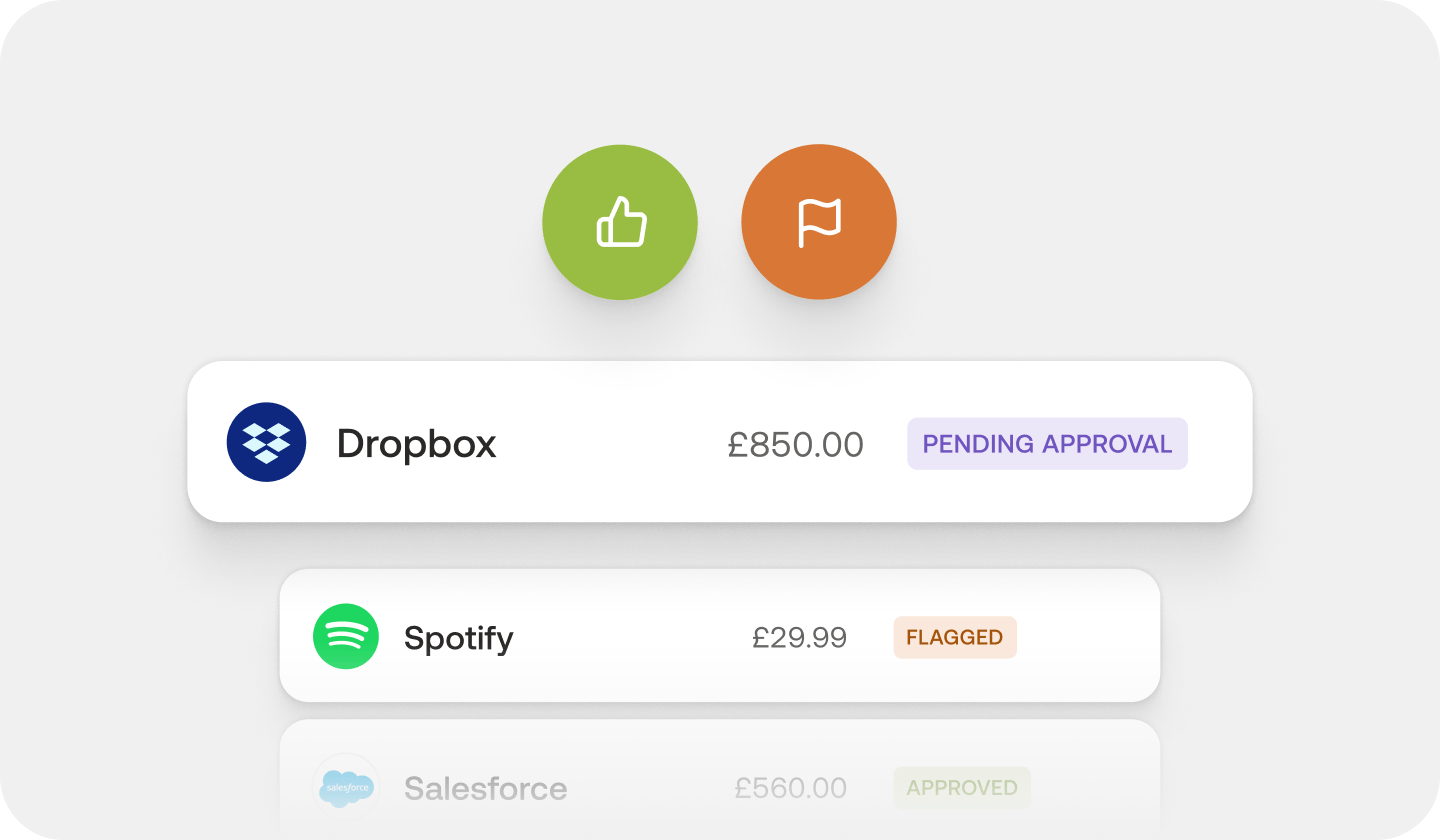Click the green thumbs-up approve button
Viewport: 1440px width, 840px height.
[620, 222]
